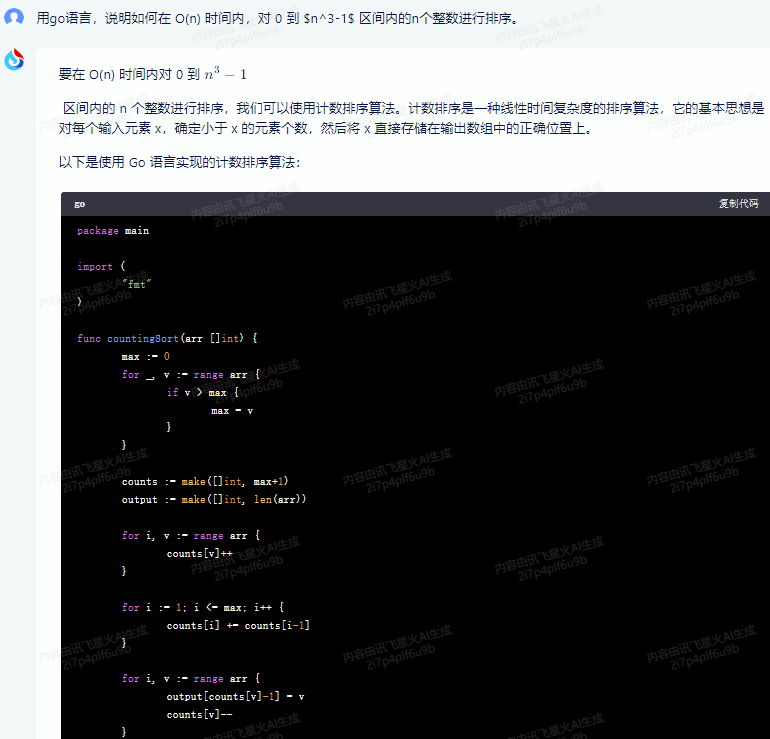This screenshot has width=770, height=739.
Task: Click the 'import (' code line
Action: point(101,266)
